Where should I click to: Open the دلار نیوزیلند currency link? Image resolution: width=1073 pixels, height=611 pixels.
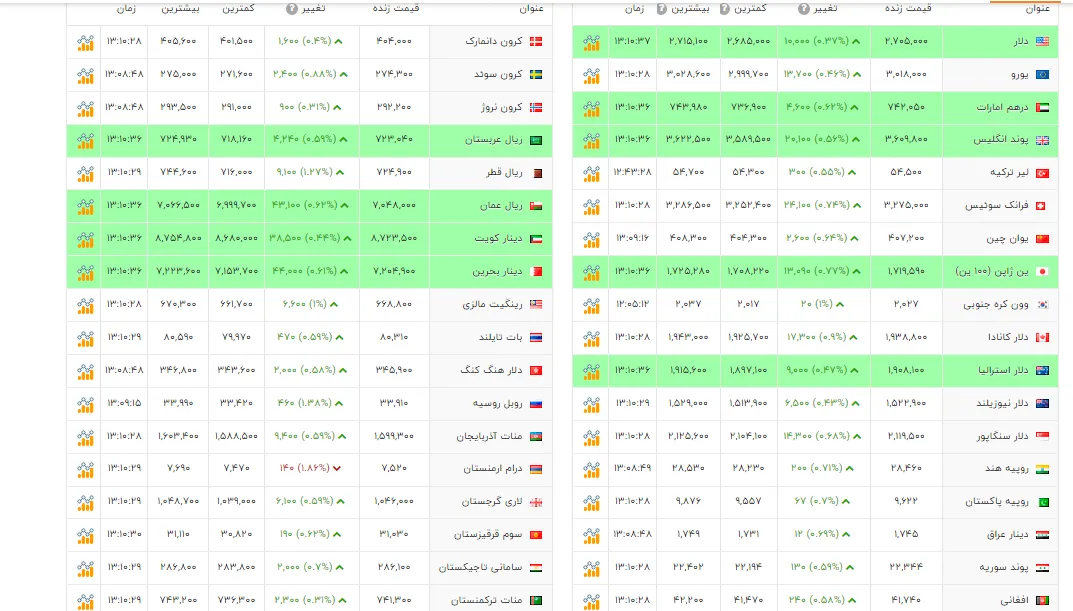click(1003, 403)
